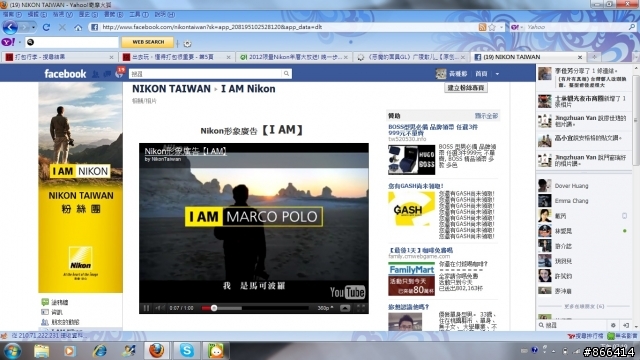Expand the YouTube player size button

coord(345,308)
